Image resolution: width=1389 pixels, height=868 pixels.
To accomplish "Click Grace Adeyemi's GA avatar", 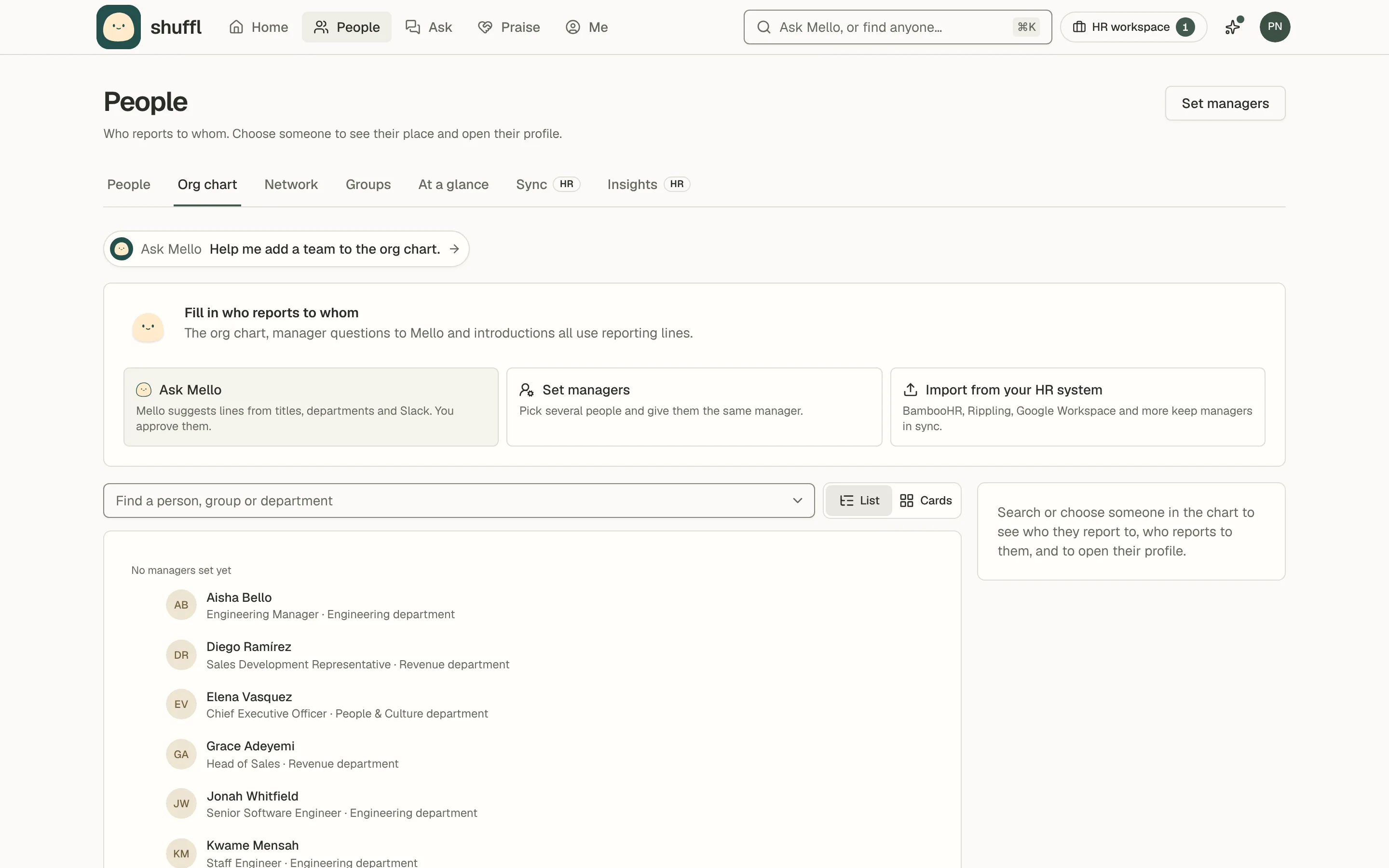I will tap(181, 754).
